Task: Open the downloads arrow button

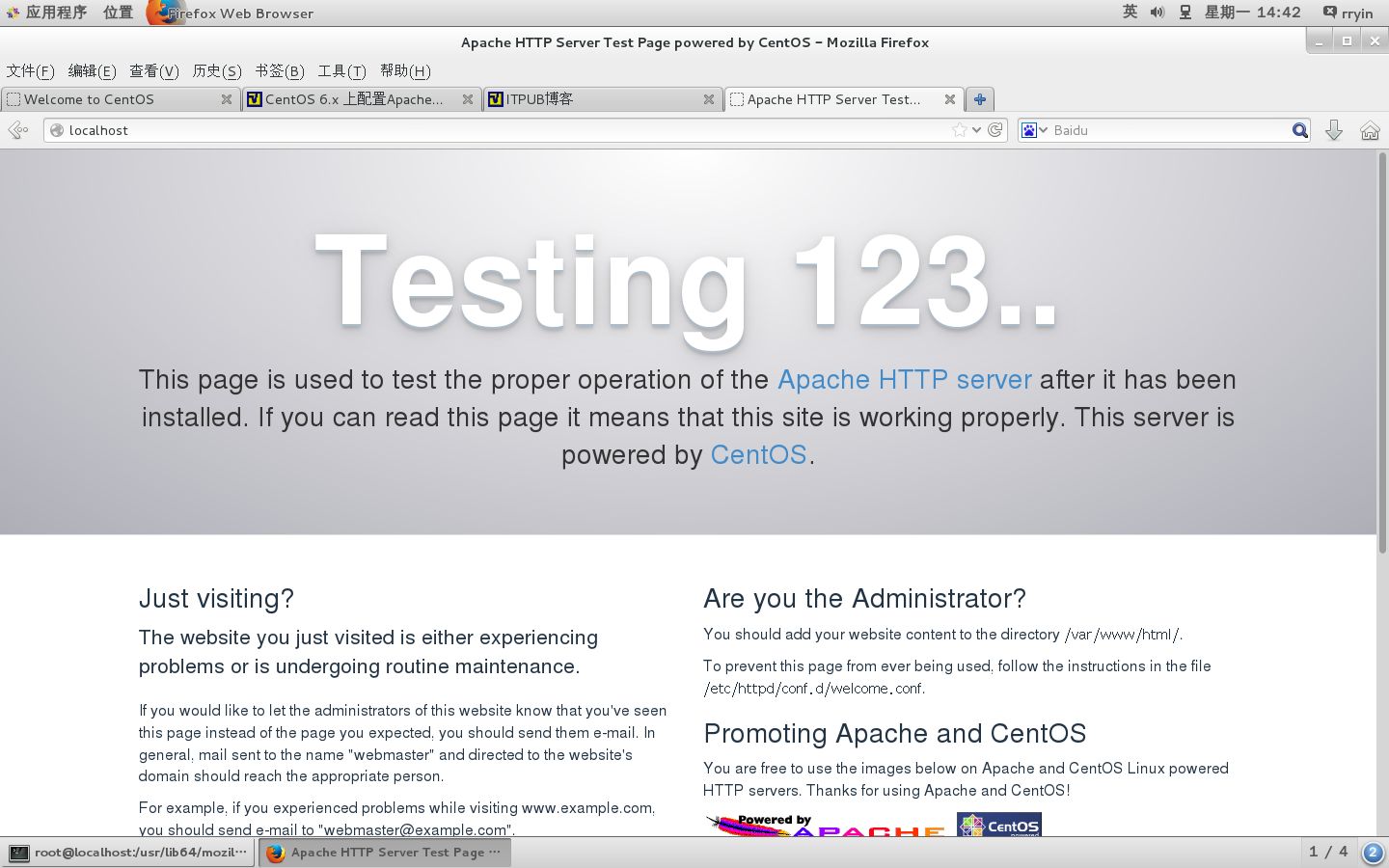Action: click(x=1334, y=130)
